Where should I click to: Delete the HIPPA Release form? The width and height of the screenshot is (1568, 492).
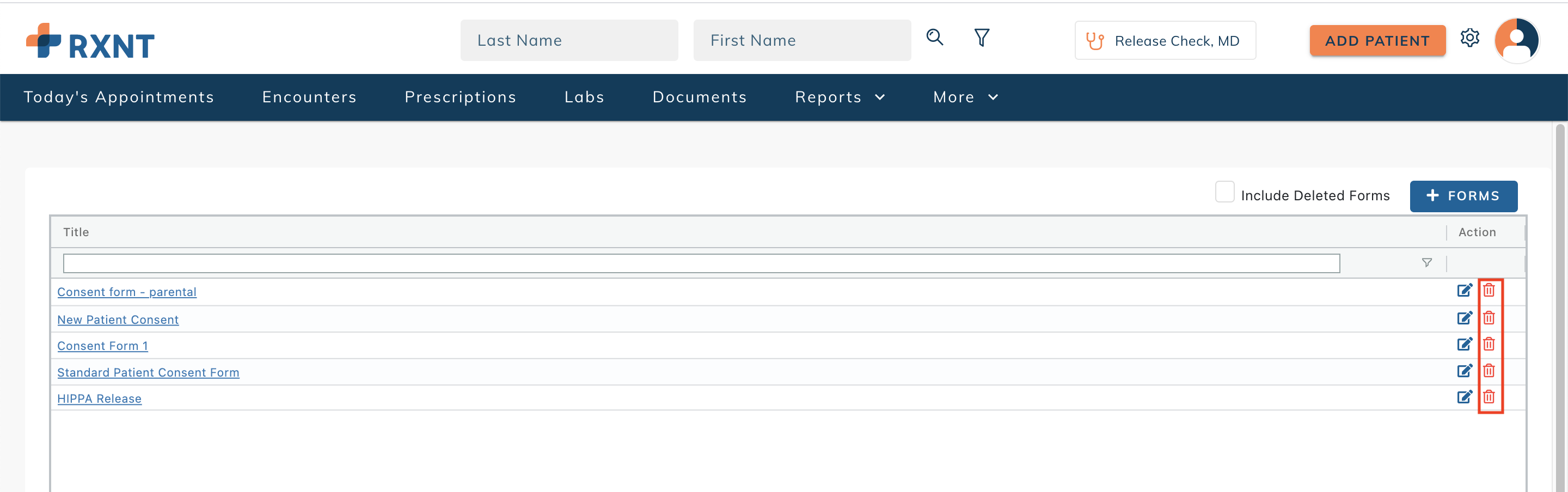coord(1489,397)
